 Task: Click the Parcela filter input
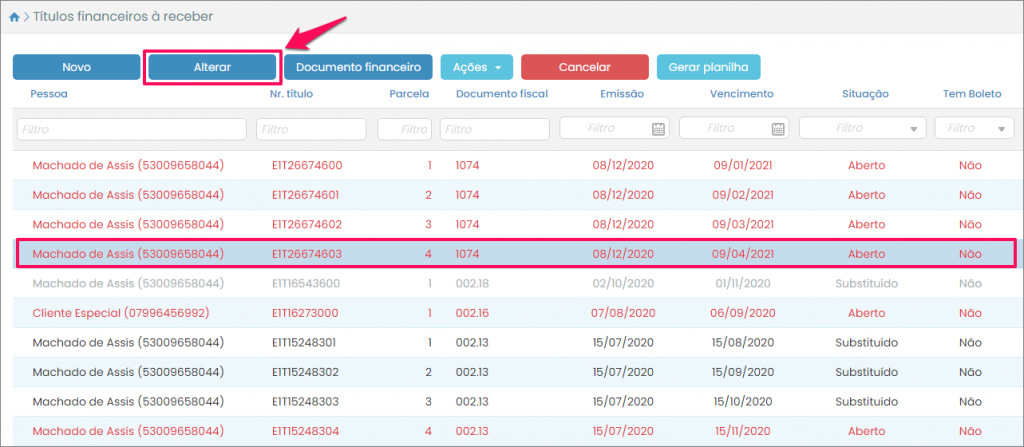pyautogui.click(x=404, y=129)
